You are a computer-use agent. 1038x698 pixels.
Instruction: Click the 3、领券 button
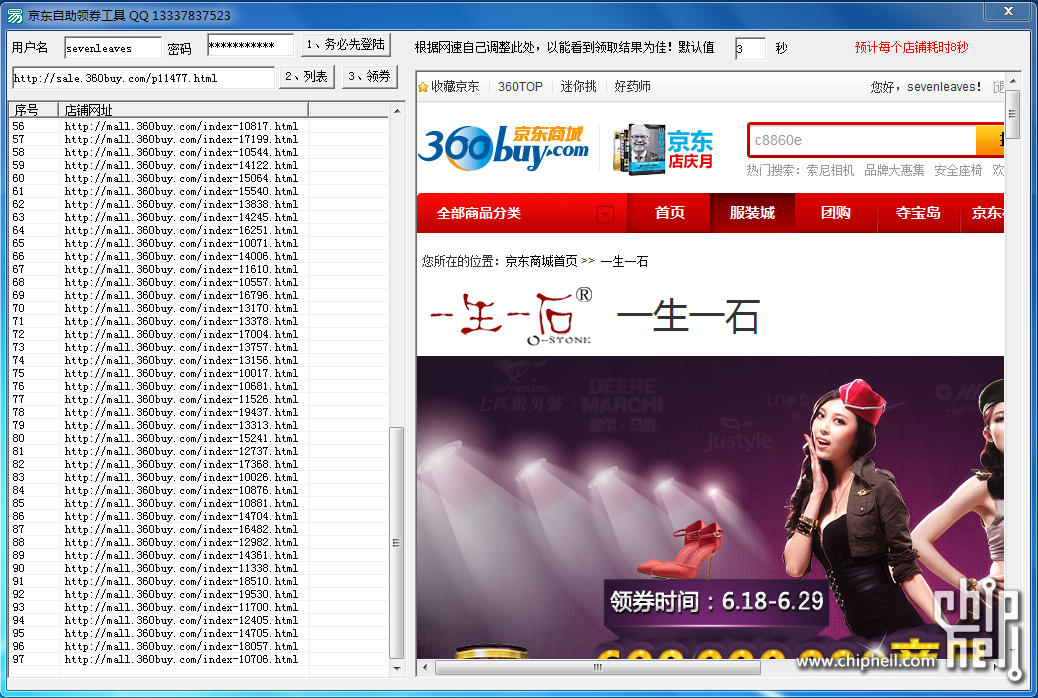click(369, 77)
